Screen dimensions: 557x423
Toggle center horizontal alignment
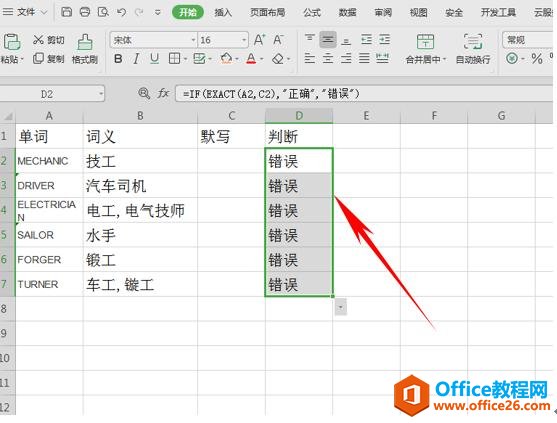328,58
